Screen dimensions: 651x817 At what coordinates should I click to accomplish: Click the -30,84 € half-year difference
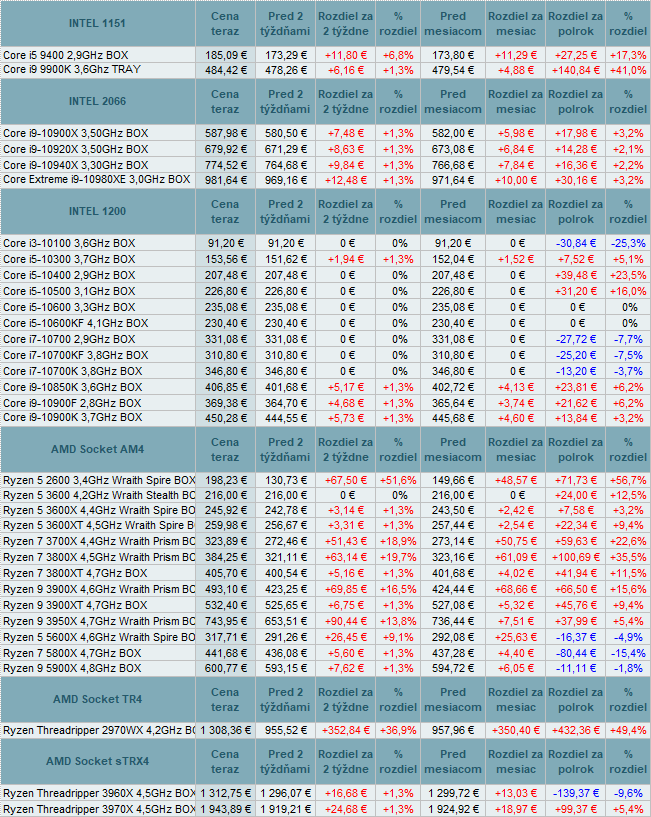point(576,243)
